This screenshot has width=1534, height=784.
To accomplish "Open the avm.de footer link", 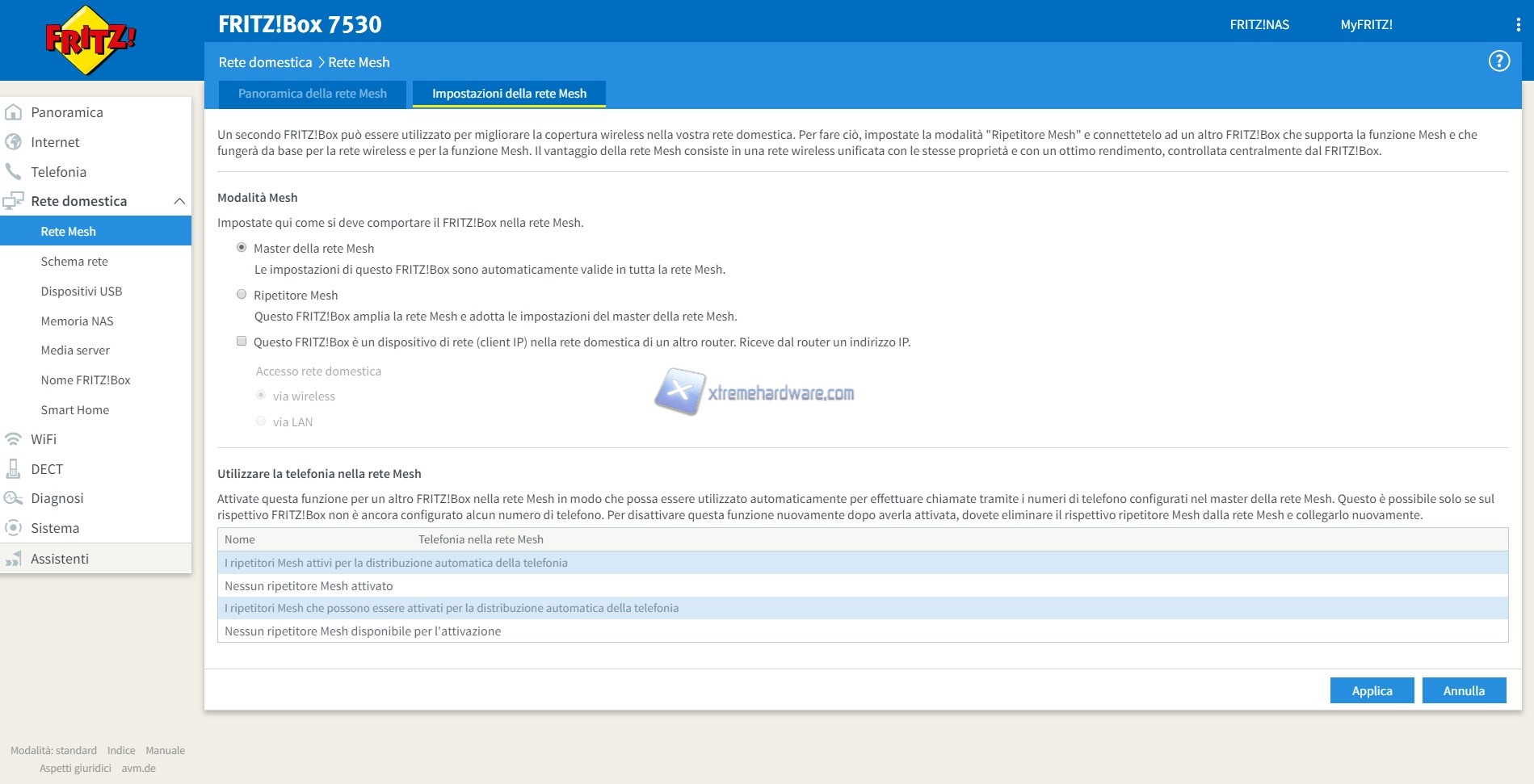I will coord(138,769).
